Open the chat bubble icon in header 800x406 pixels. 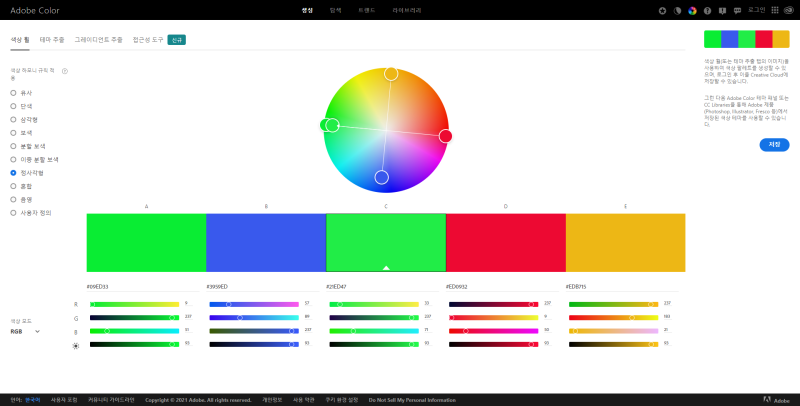(x=737, y=10)
